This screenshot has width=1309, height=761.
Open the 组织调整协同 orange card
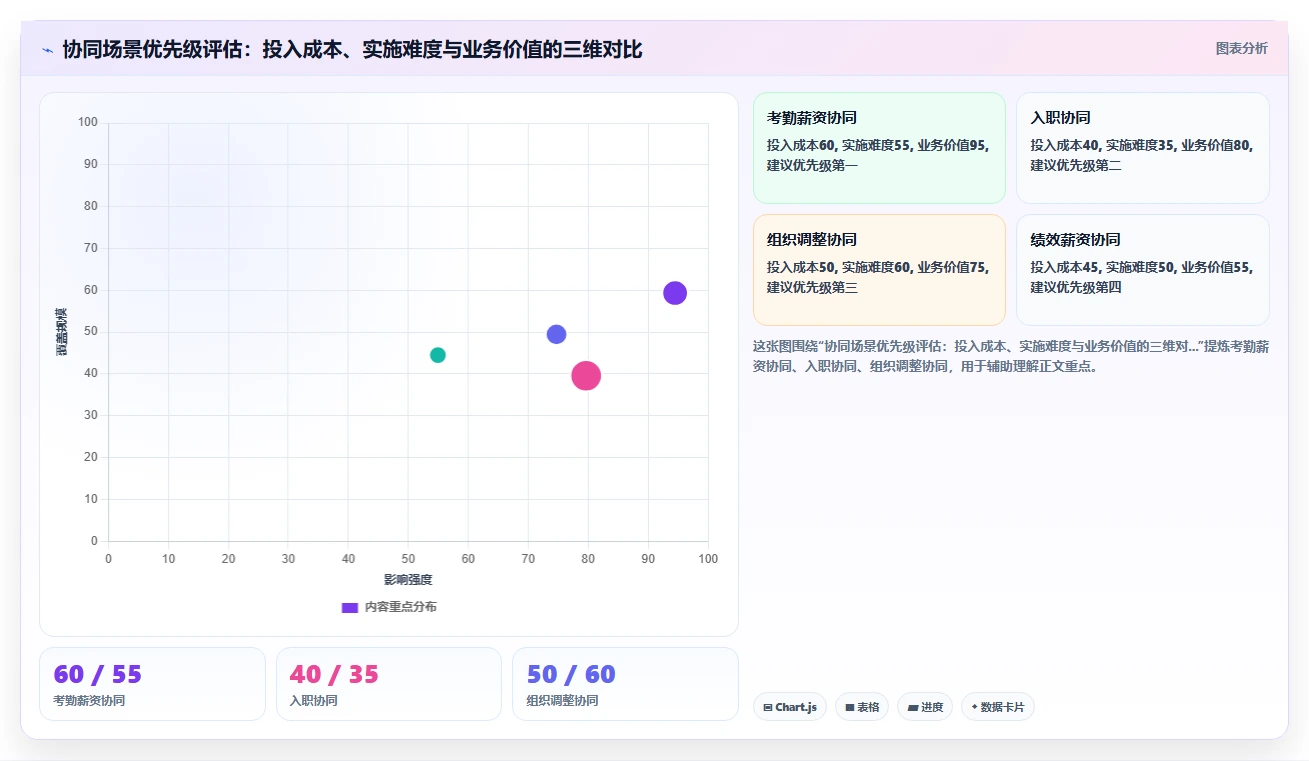click(879, 270)
